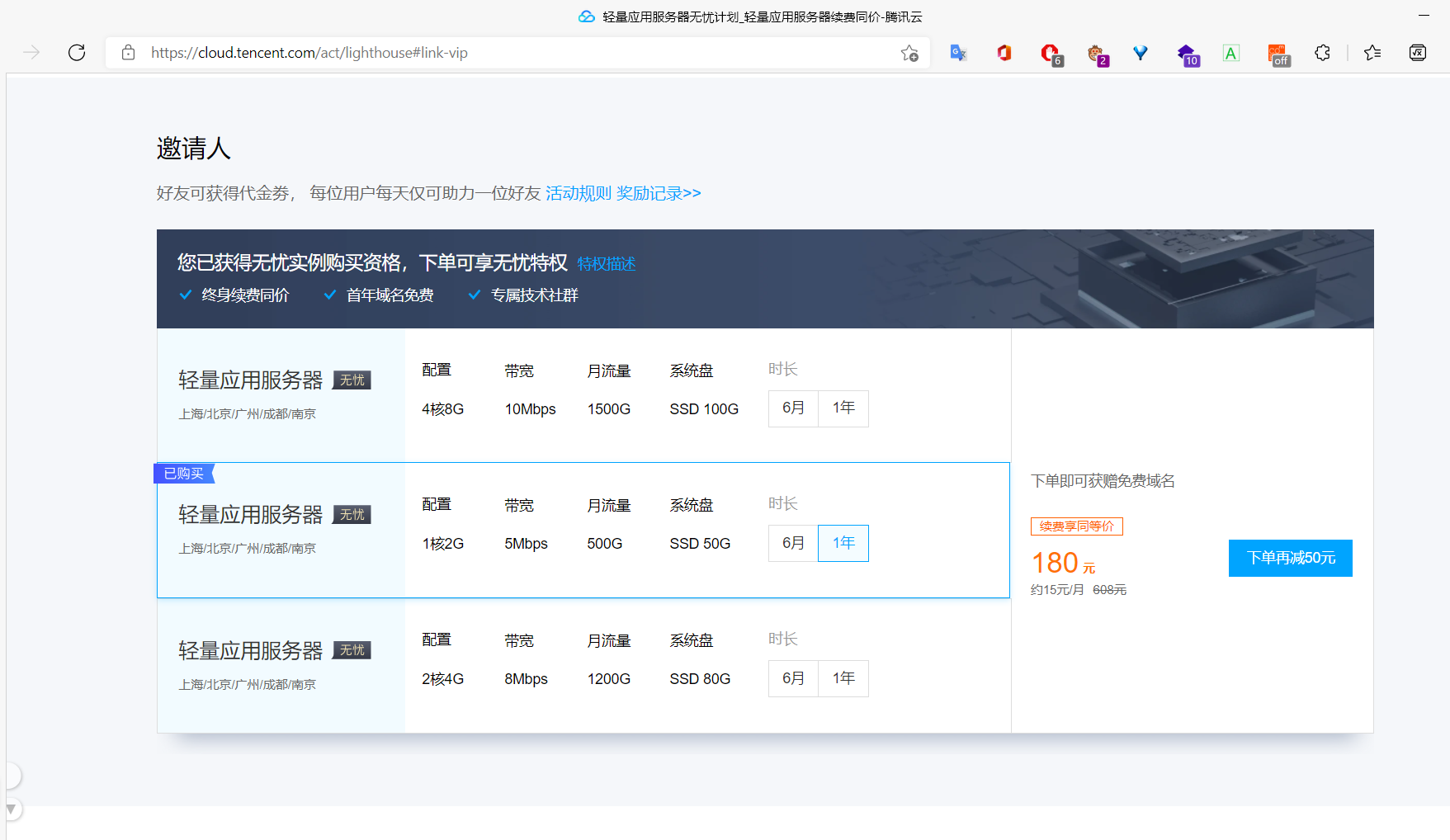
Task: Click the 1200G monthly traffic value
Action: pos(609,679)
